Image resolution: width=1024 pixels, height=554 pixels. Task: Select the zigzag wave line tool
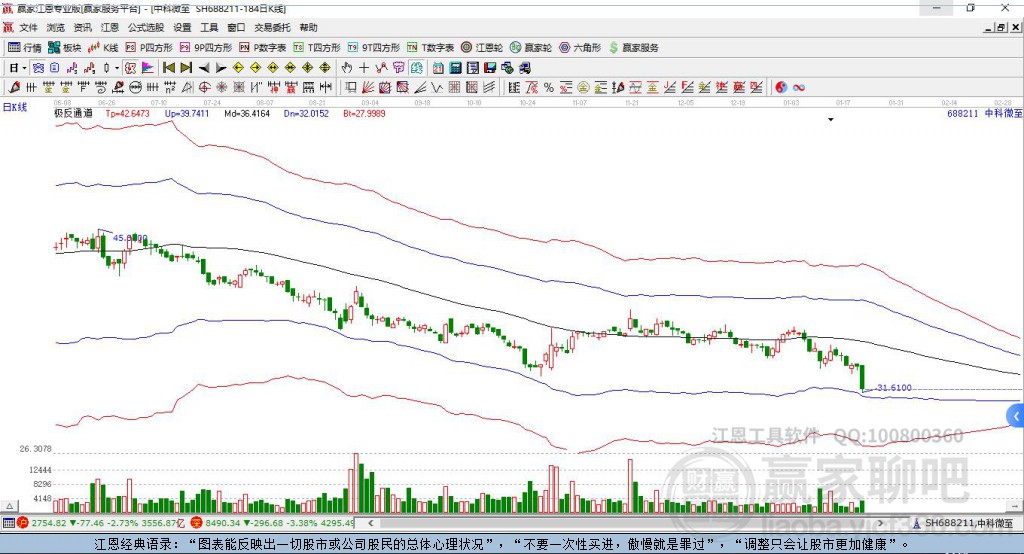pyautogui.click(x=437, y=88)
